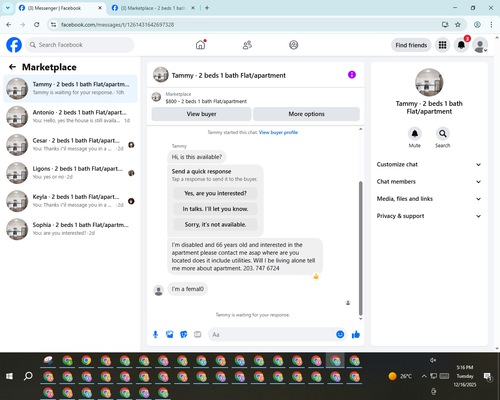
Task: Open the Keyla conversation
Action: click(x=70, y=201)
